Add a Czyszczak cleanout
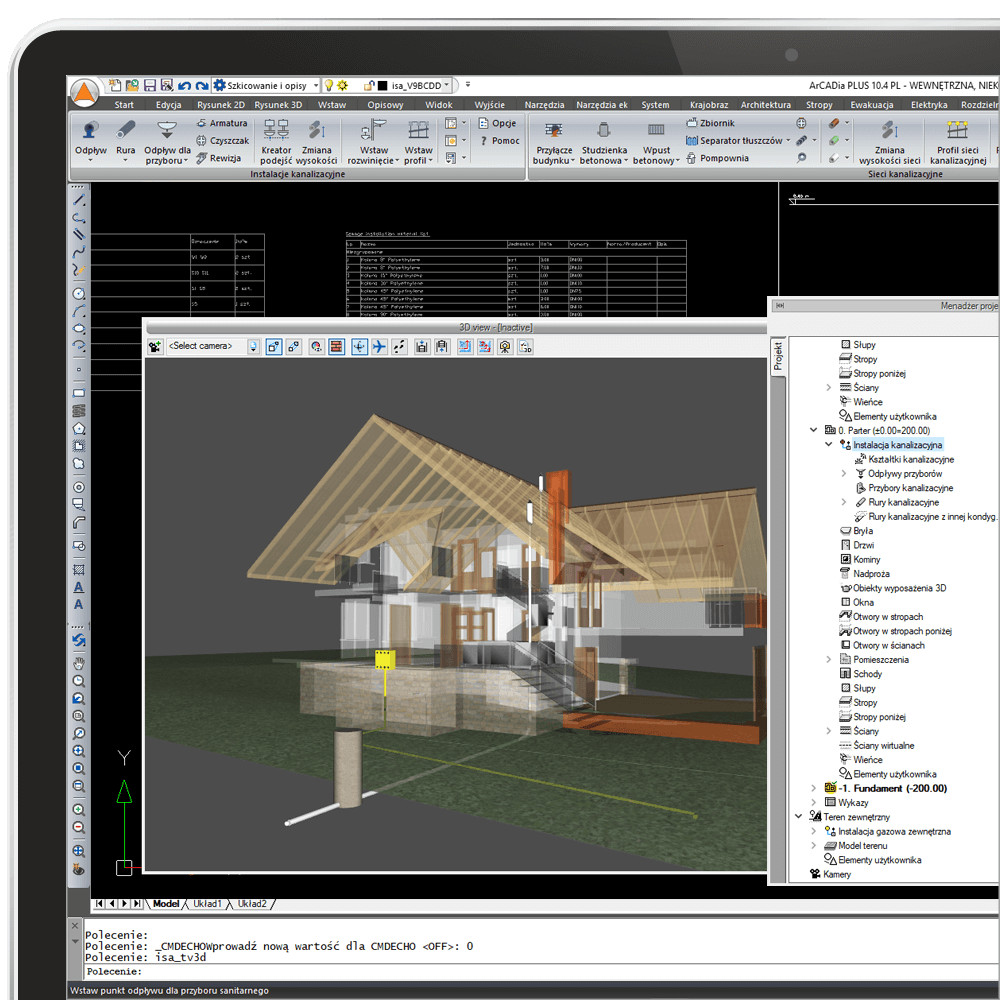Image resolution: width=1000 pixels, height=1000 pixels. (x=222, y=140)
